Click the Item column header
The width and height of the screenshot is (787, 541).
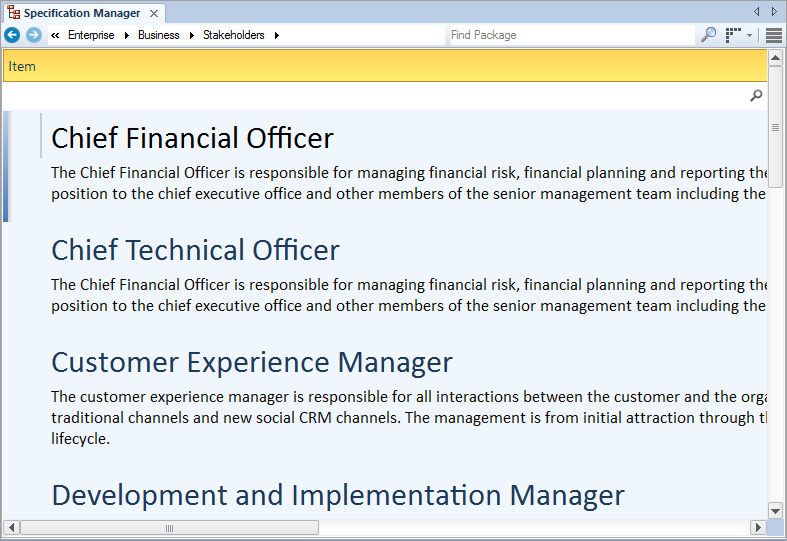(x=22, y=67)
